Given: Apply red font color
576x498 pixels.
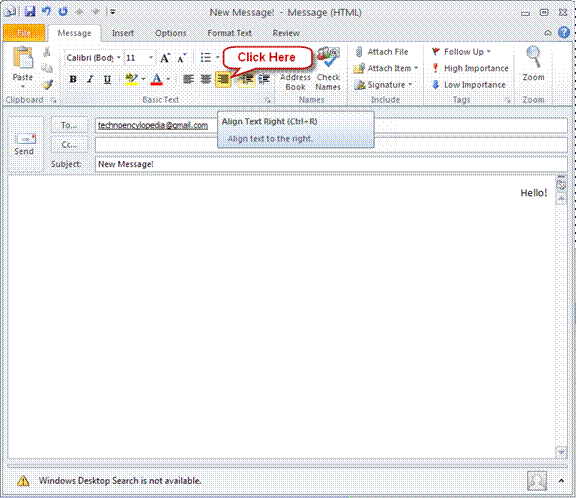Looking at the screenshot, I should coord(156,79).
